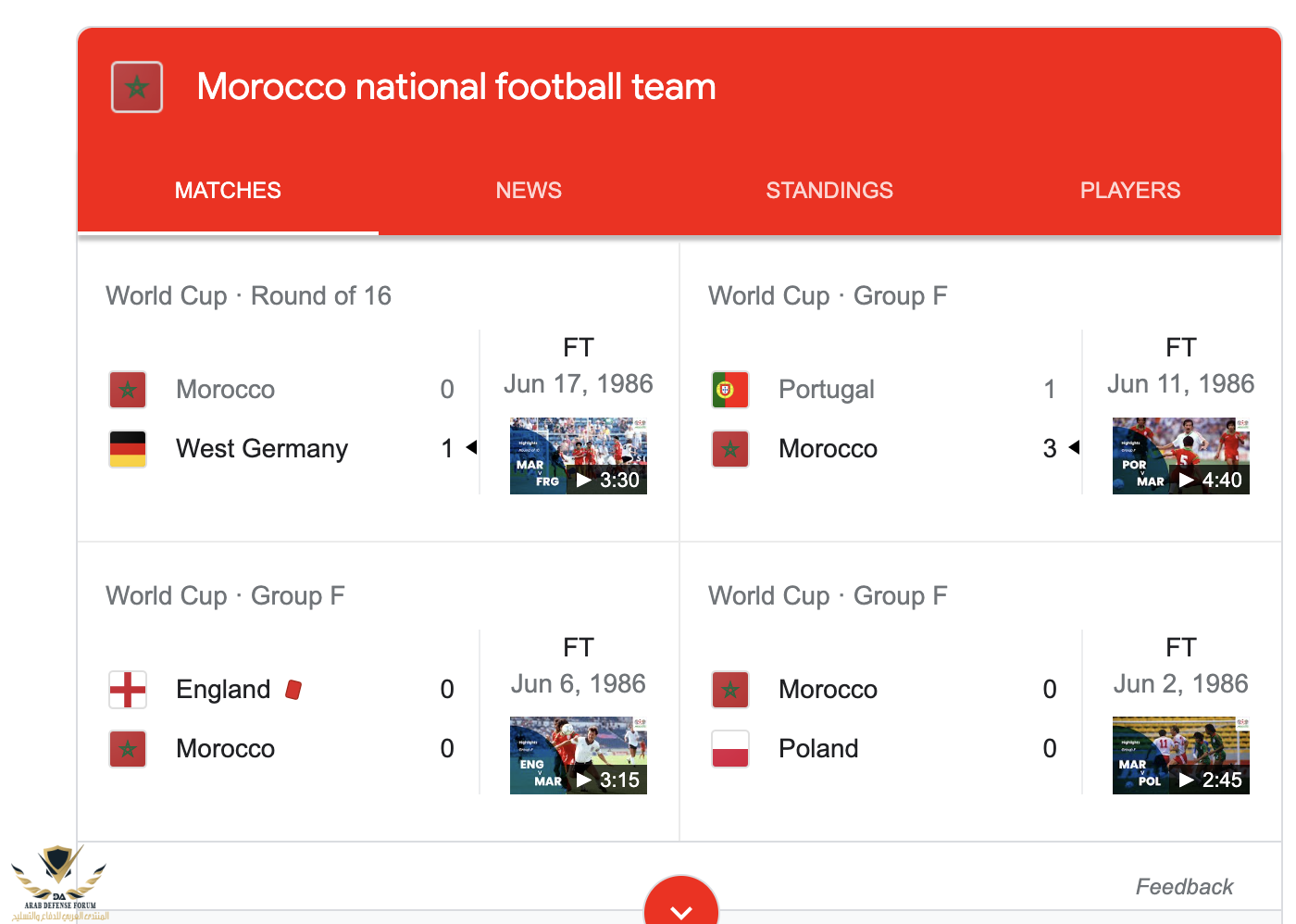Play the MAR v POL highlights video

tap(1181, 755)
